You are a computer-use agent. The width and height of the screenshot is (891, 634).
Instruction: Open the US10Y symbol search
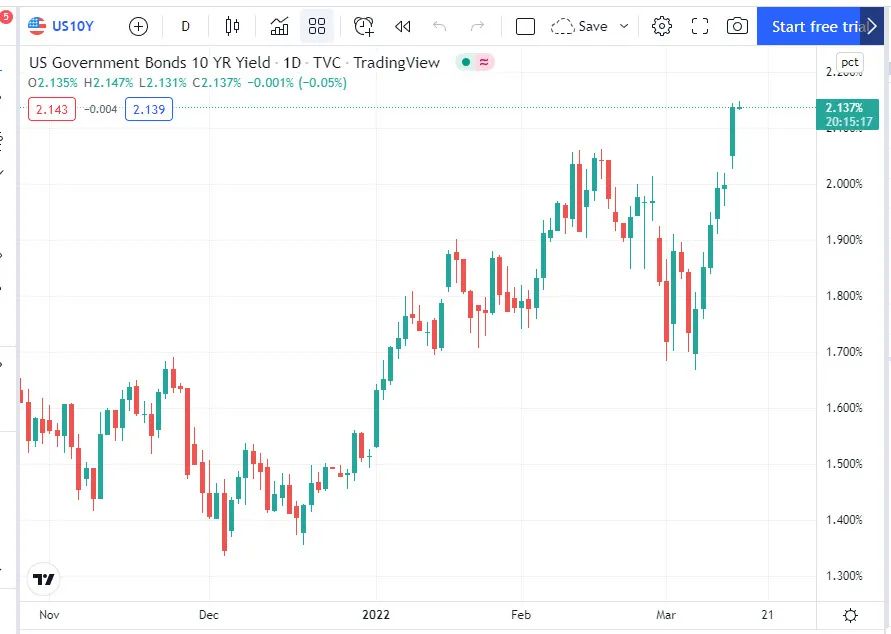(62, 26)
